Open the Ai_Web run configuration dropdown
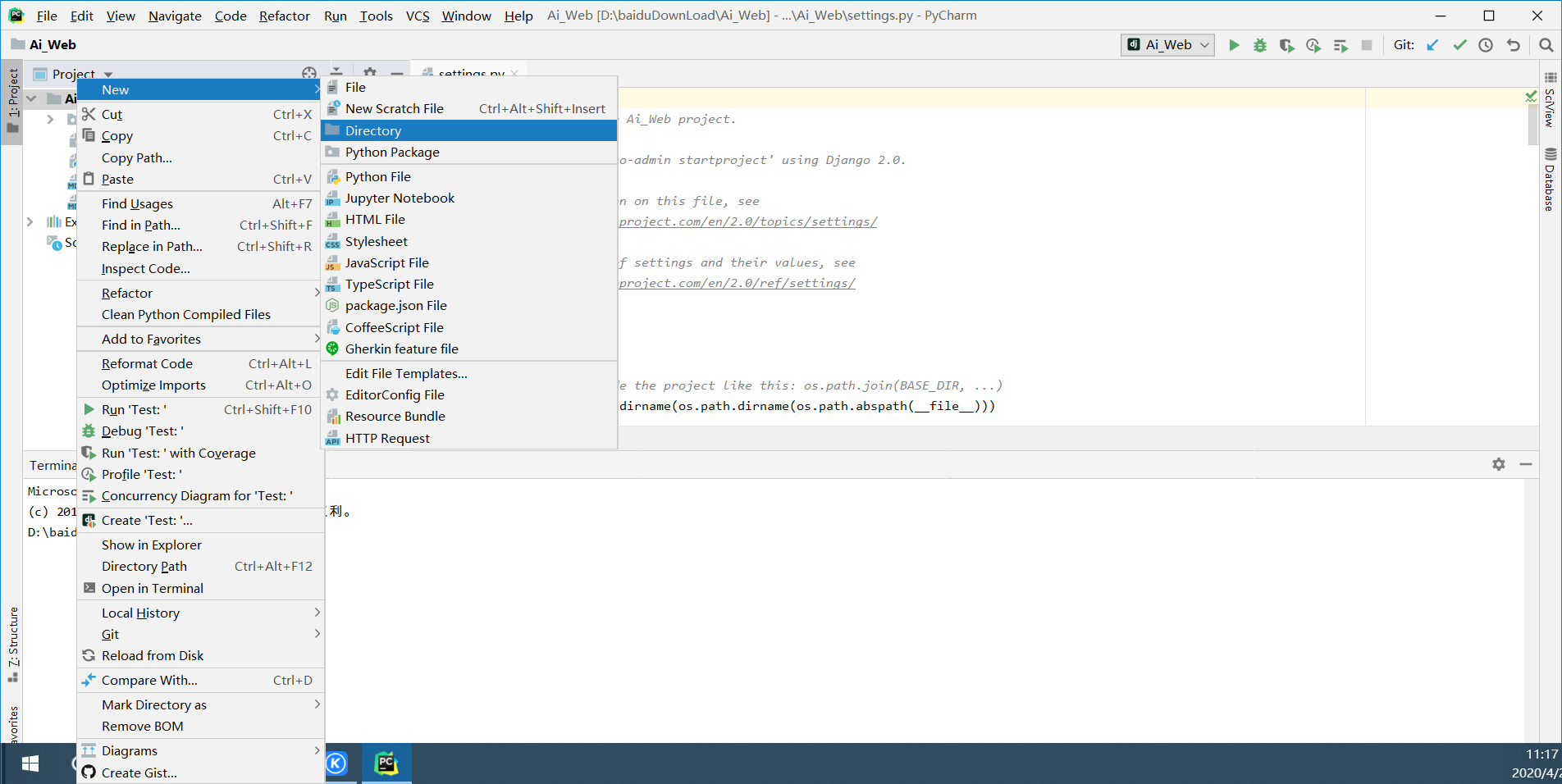The height and width of the screenshot is (784, 1562). 1167,45
